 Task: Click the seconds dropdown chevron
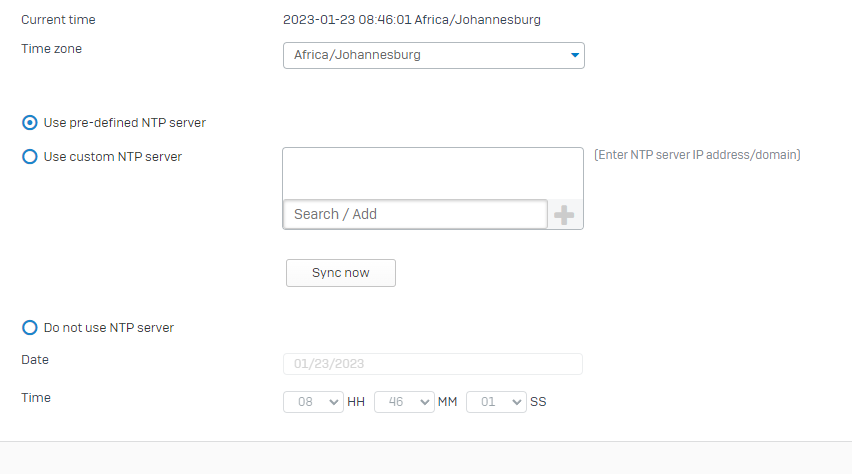pyautogui.click(x=517, y=402)
